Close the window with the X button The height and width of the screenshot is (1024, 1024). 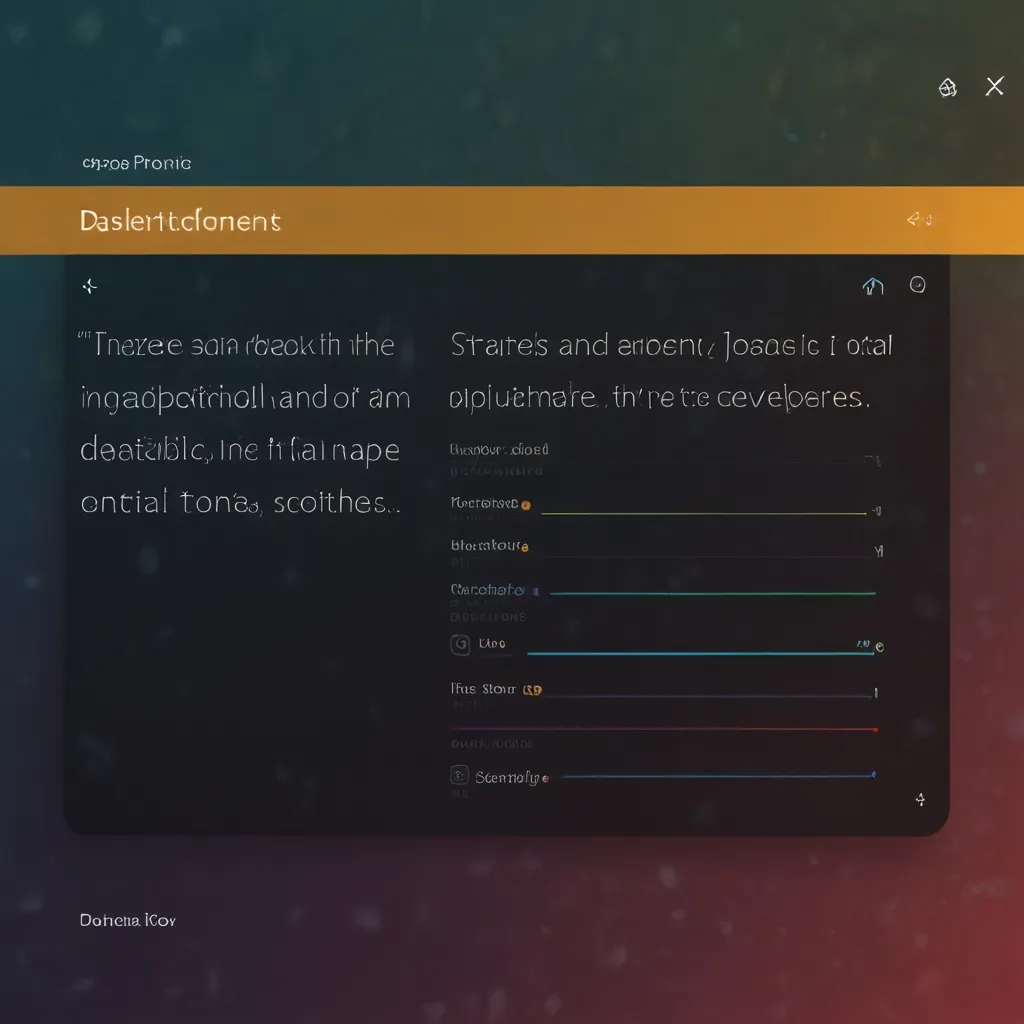click(x=994, y=87)
